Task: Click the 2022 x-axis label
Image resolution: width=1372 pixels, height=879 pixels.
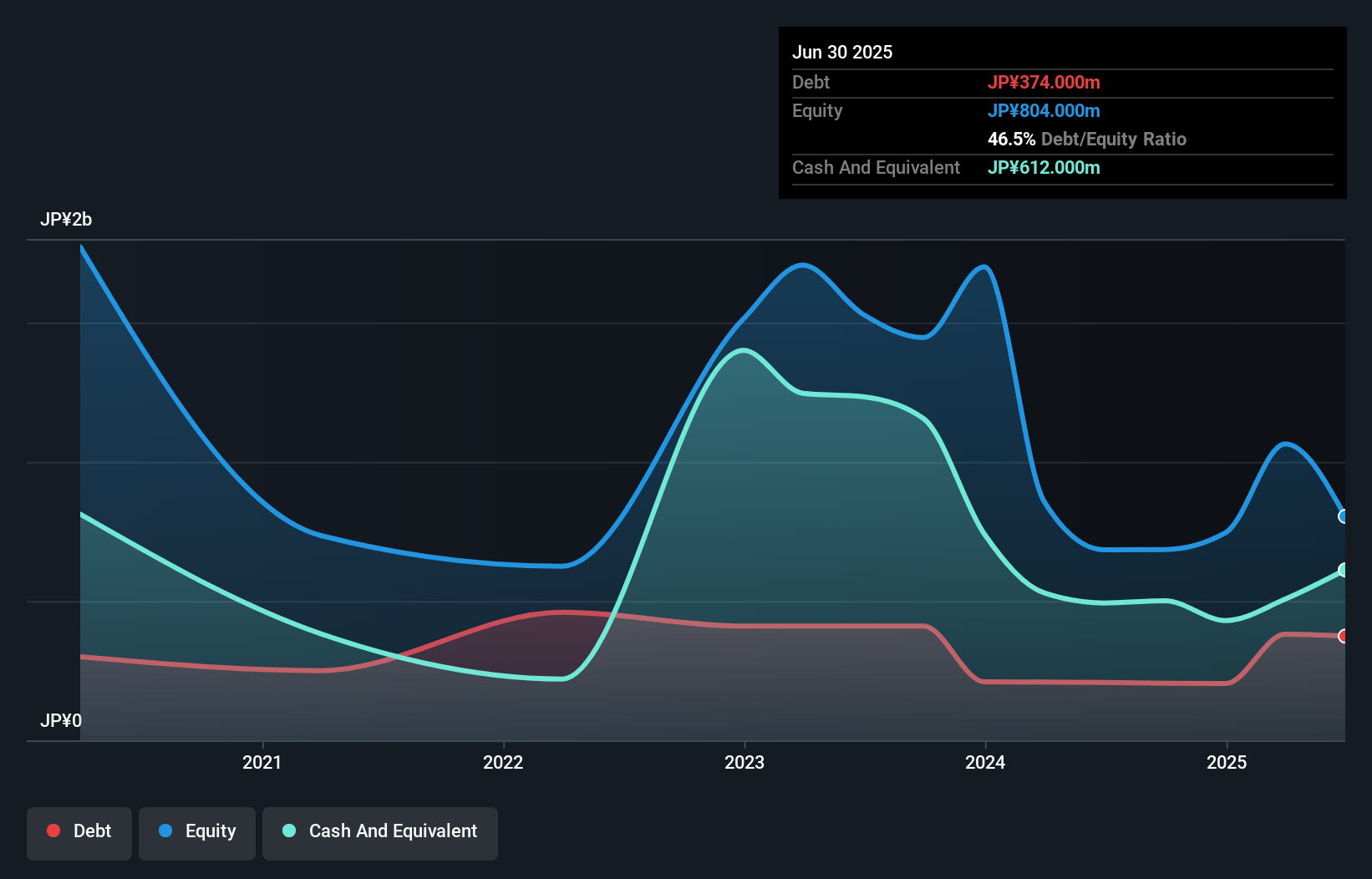Action: [503, 762]
